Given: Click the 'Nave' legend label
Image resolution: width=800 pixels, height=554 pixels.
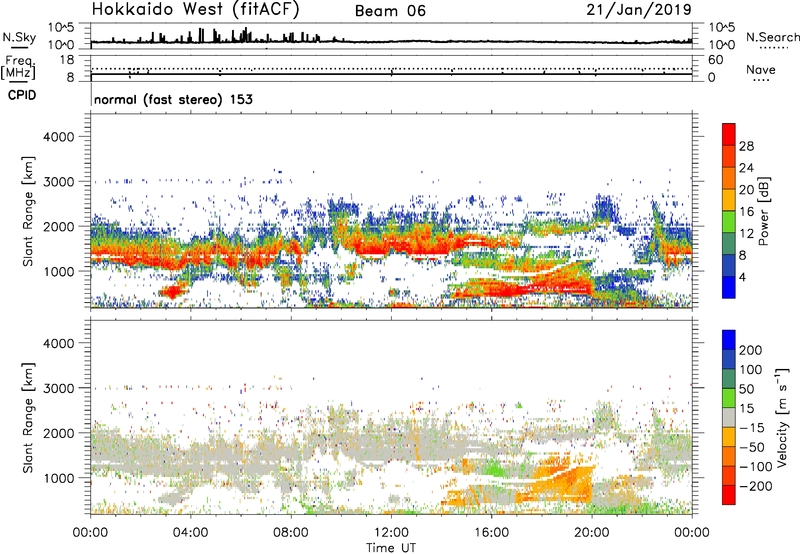Looking at the screenshot, I should click(x=761, y=70).
